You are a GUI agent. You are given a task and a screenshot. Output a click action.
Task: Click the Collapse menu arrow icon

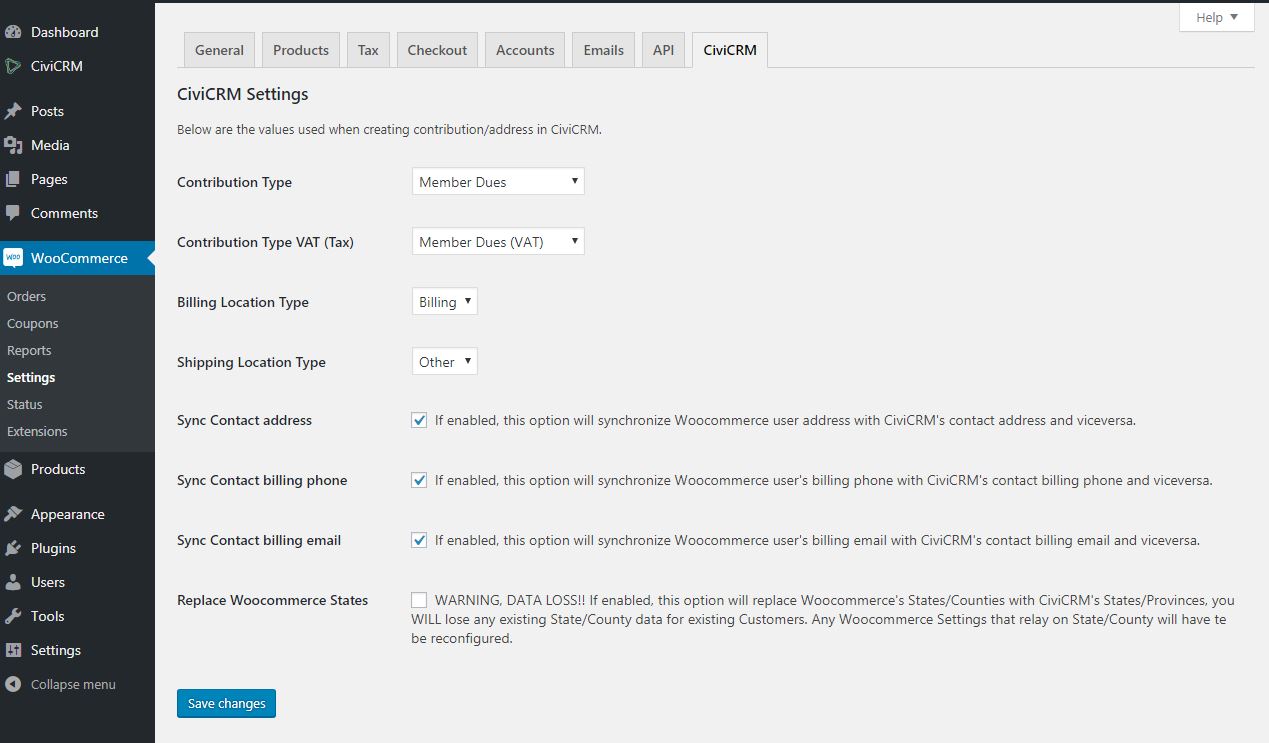13,684
